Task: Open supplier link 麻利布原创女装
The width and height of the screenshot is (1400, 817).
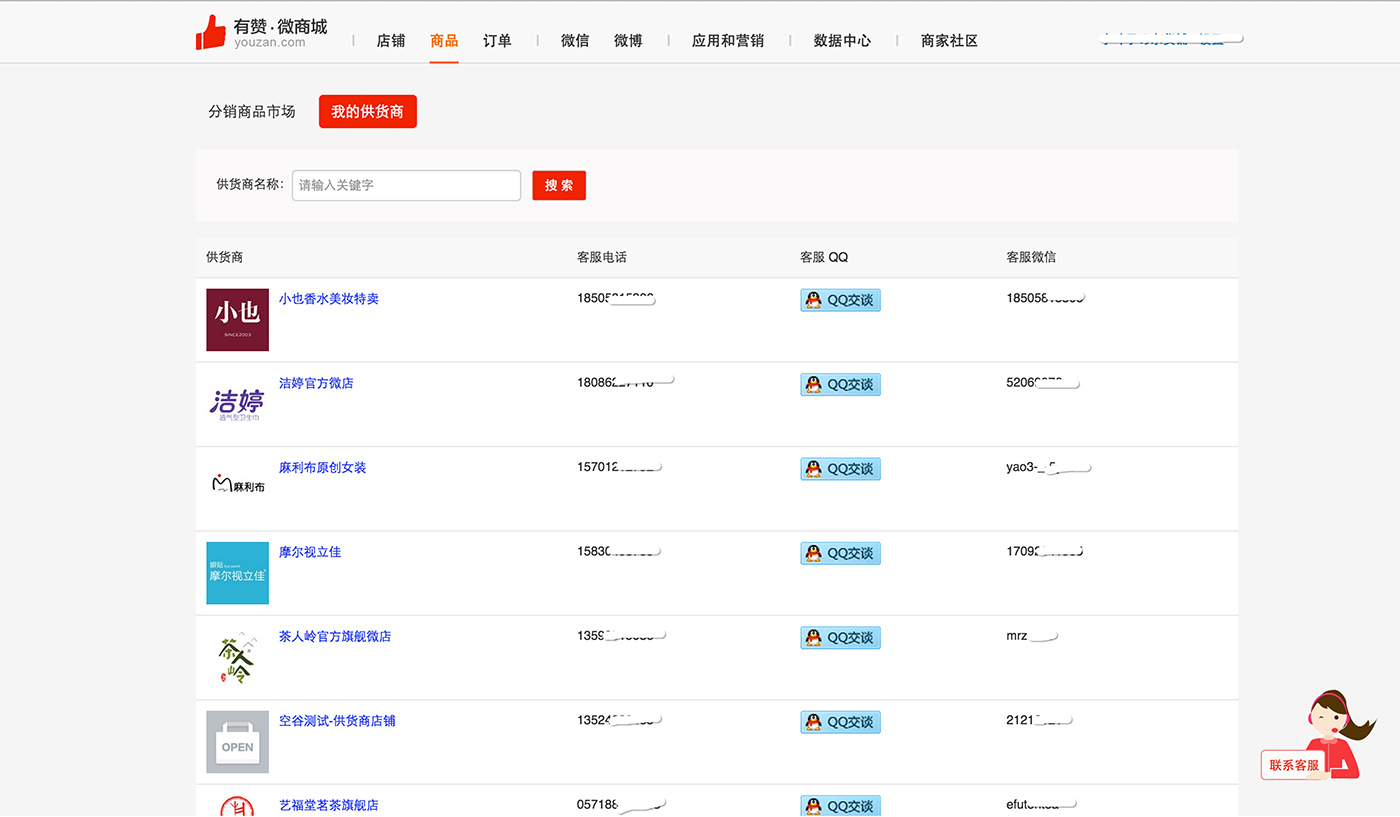Action: (x=322, y=468)
